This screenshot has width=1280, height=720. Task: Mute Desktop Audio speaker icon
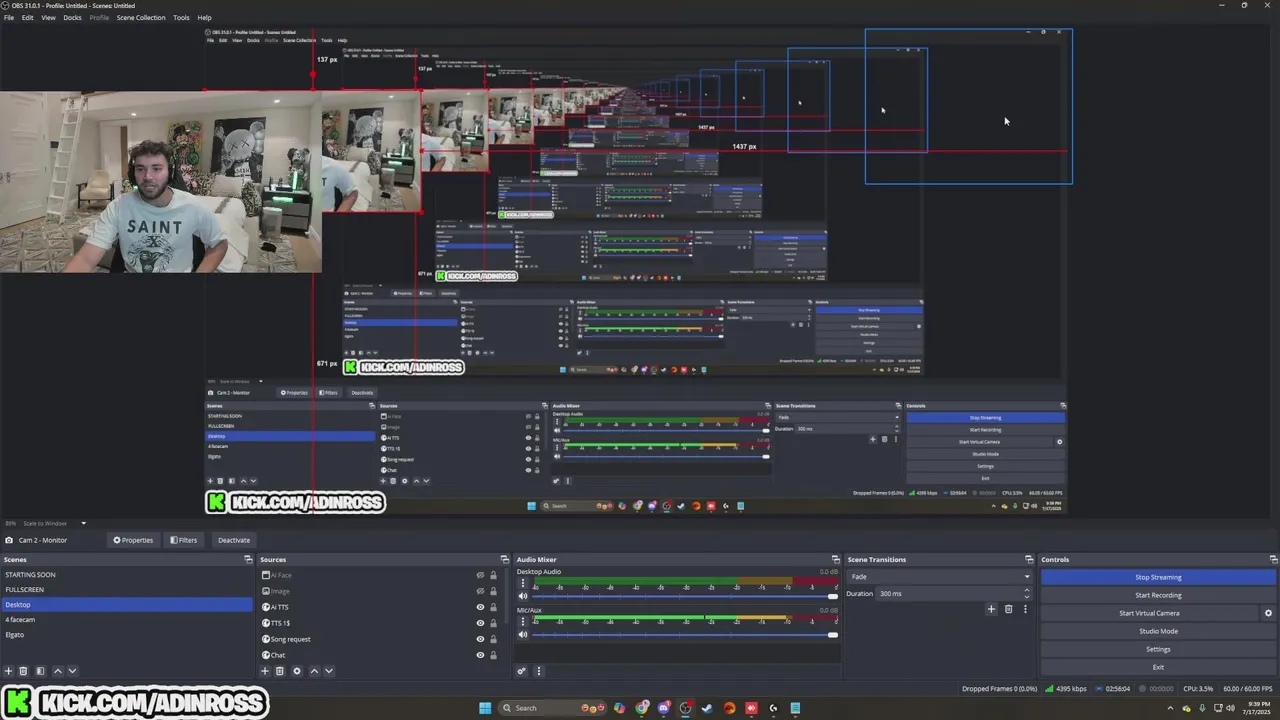(522, 596)
